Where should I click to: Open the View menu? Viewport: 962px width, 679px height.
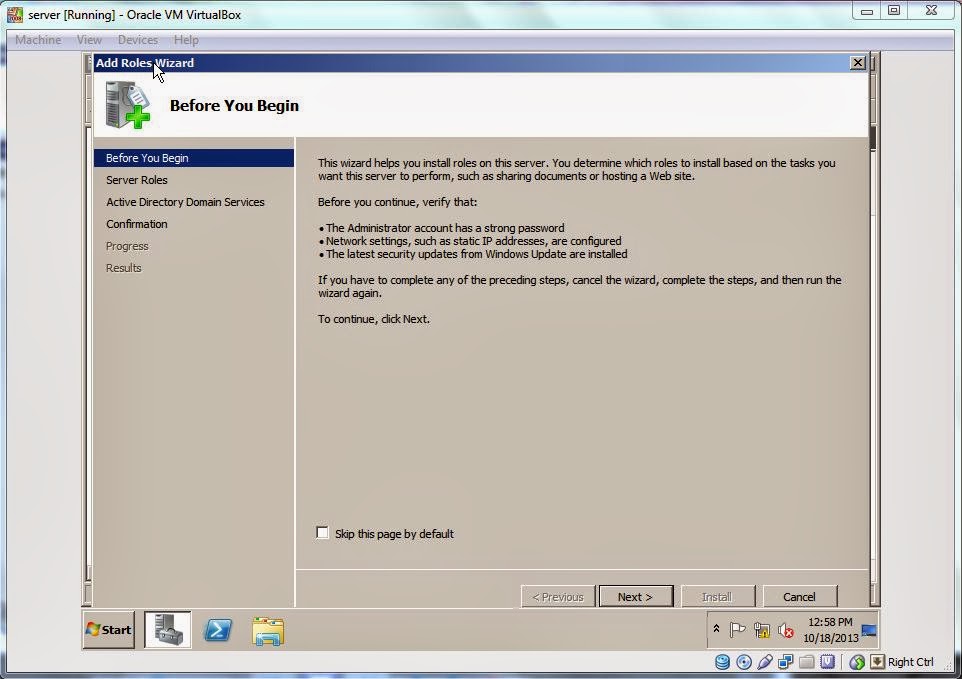(x=89, y=40)
